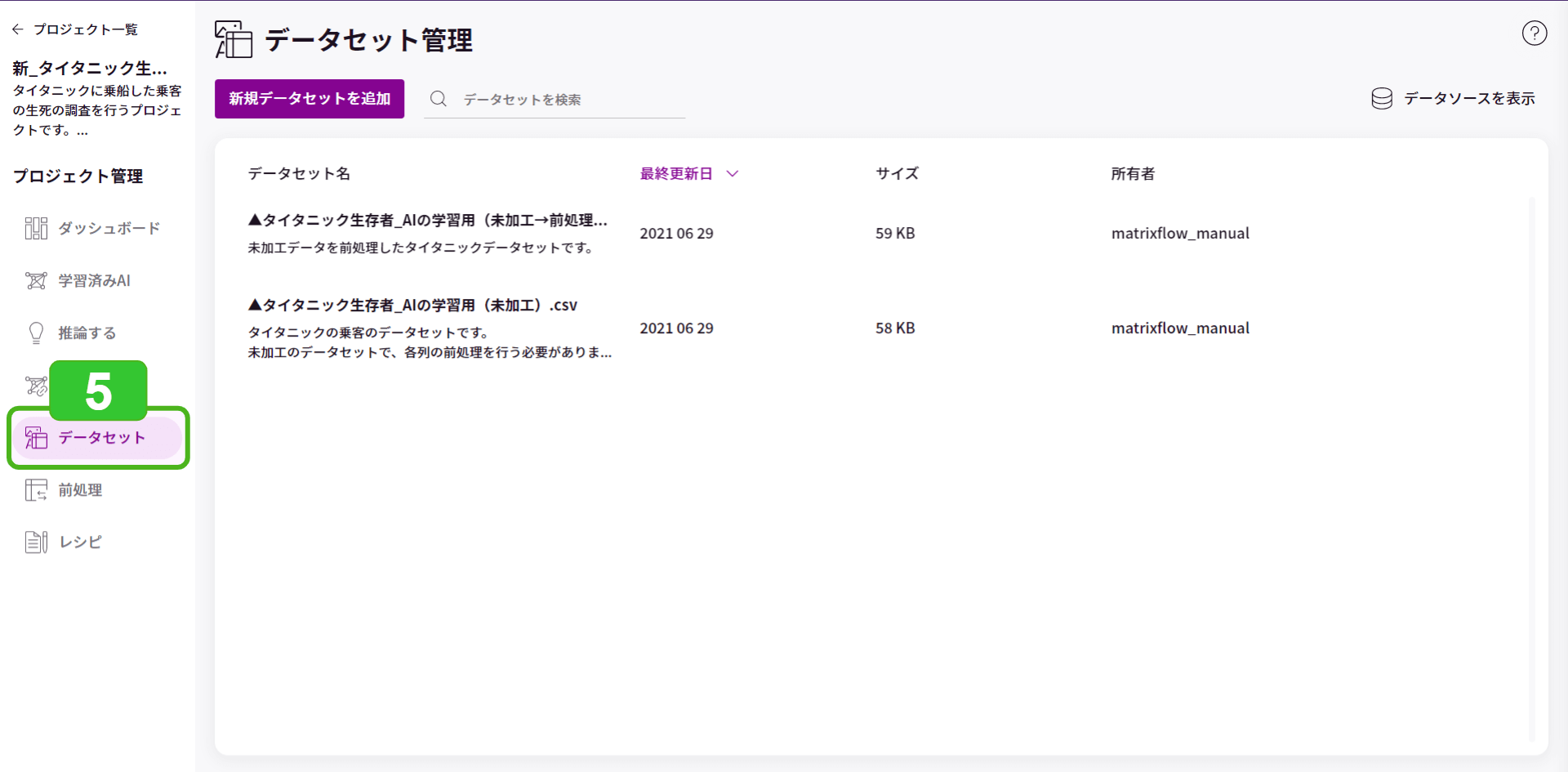
Task: Click the サイズ column header
Action: click(x=897, y=173)
